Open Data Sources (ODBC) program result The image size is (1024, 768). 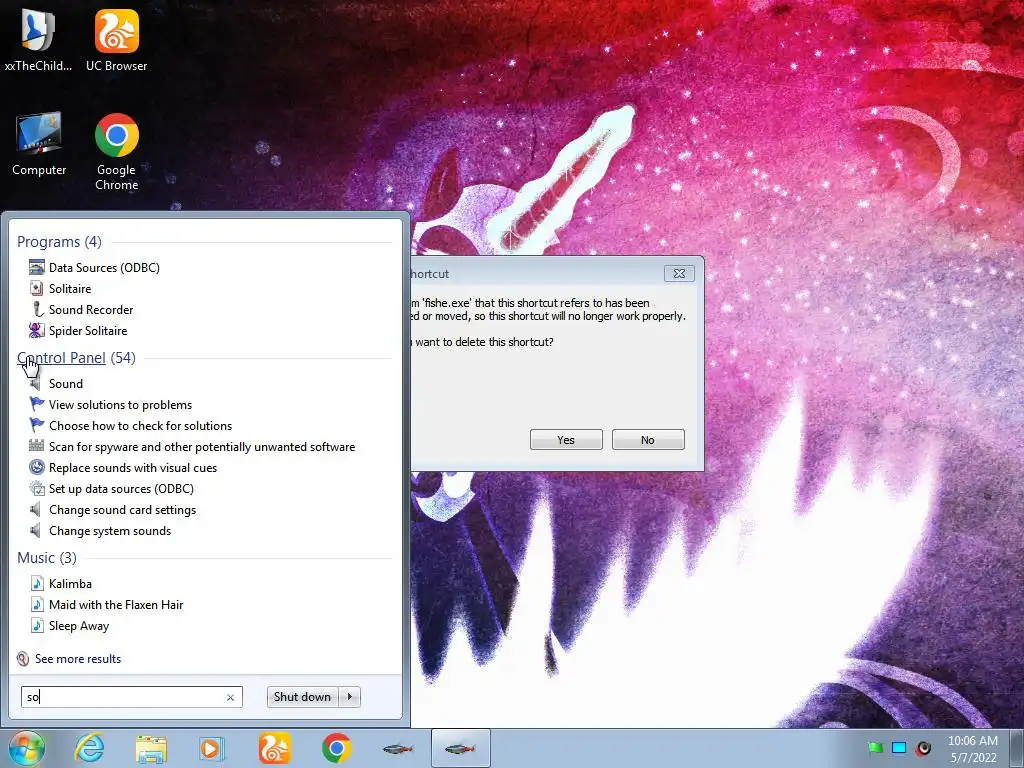pos(104,267)
